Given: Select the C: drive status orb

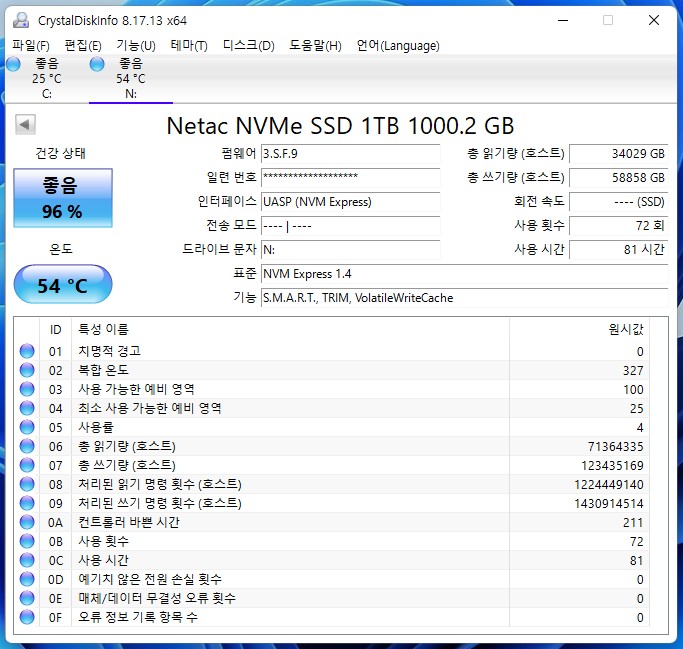Looking at the screenshot, I should click(13, 64).
